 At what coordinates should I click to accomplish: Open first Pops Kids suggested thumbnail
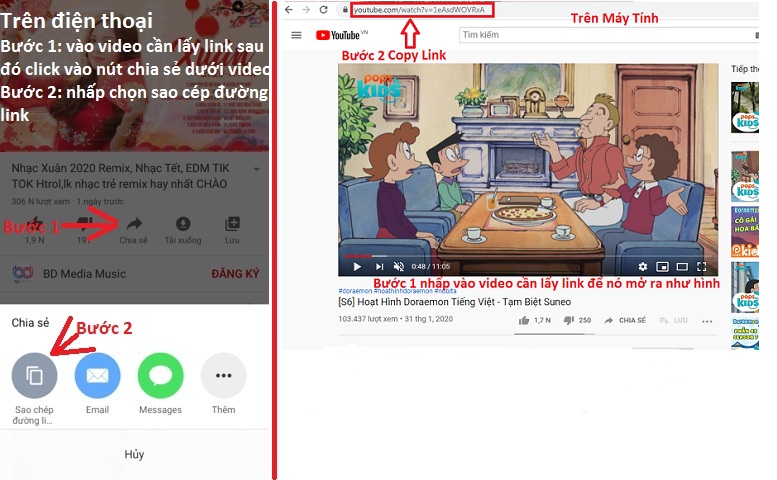click(x=745, y=107)
